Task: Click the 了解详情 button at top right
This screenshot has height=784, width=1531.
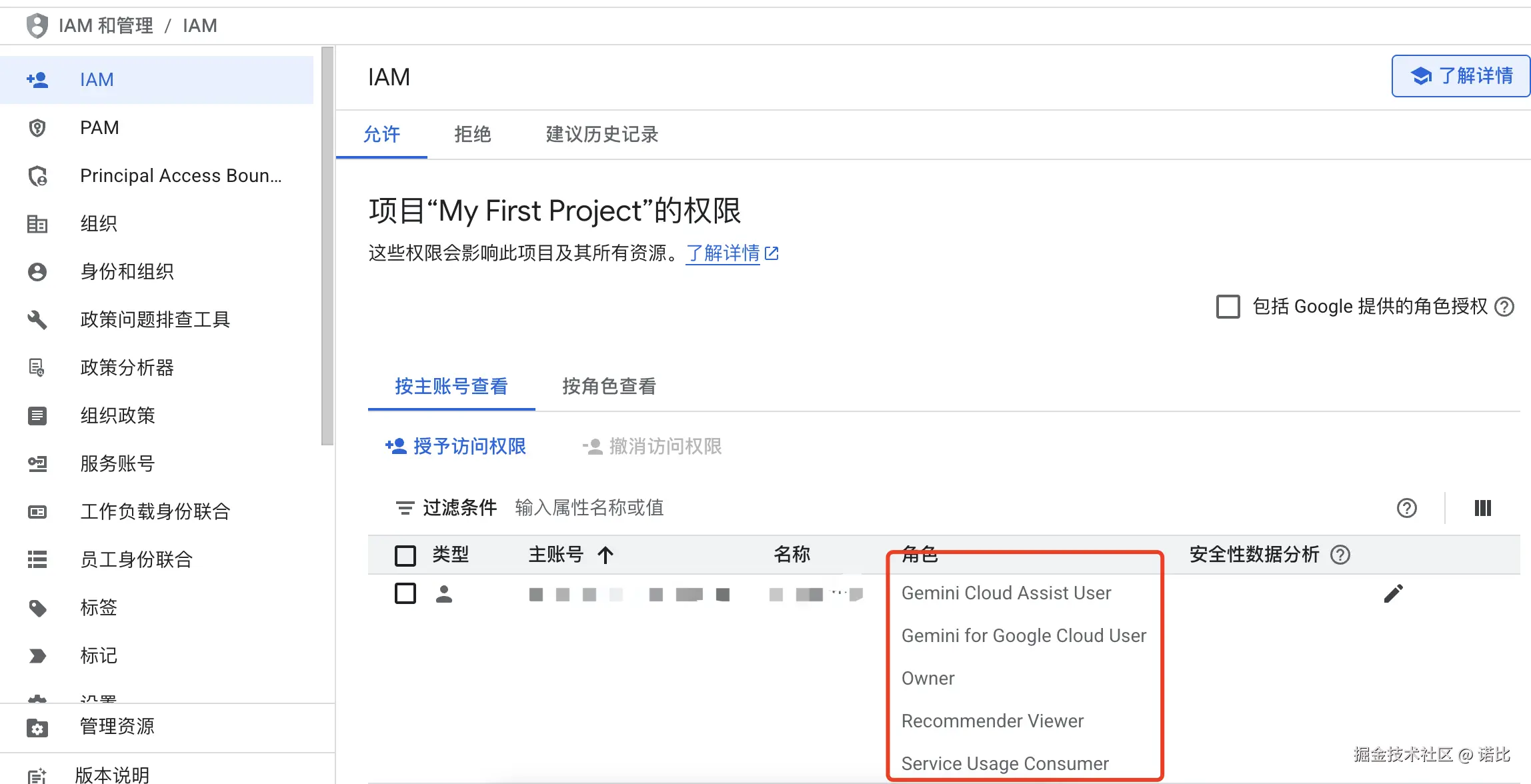Action: (1460, 76)
